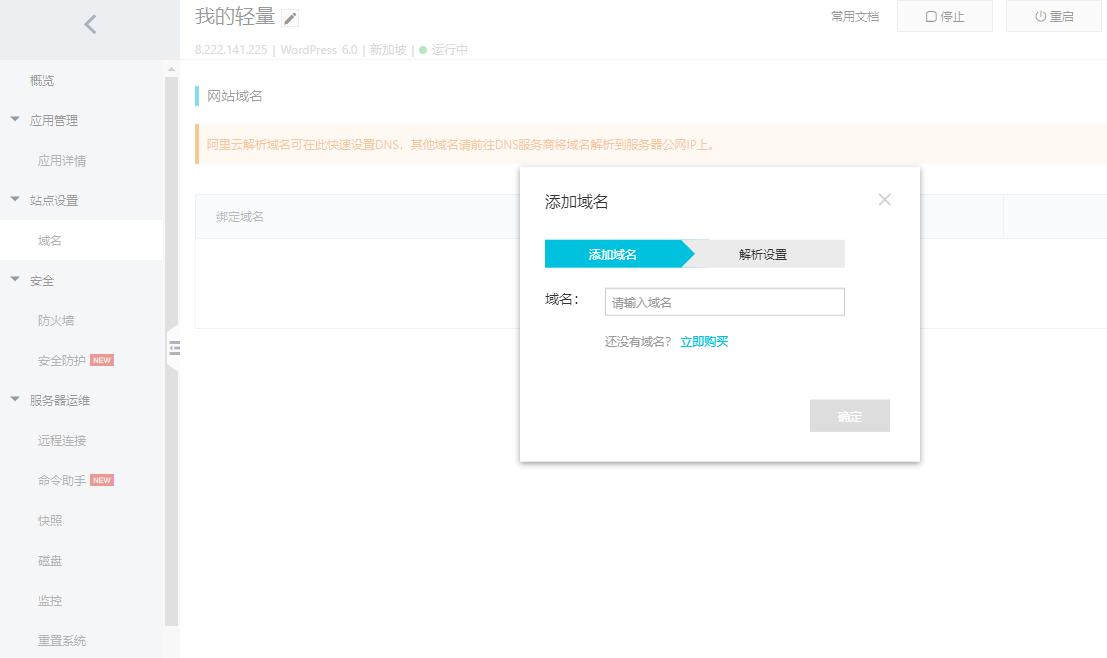
Task: Select 监控 from the sidebar menu
Action: (51, 600)
